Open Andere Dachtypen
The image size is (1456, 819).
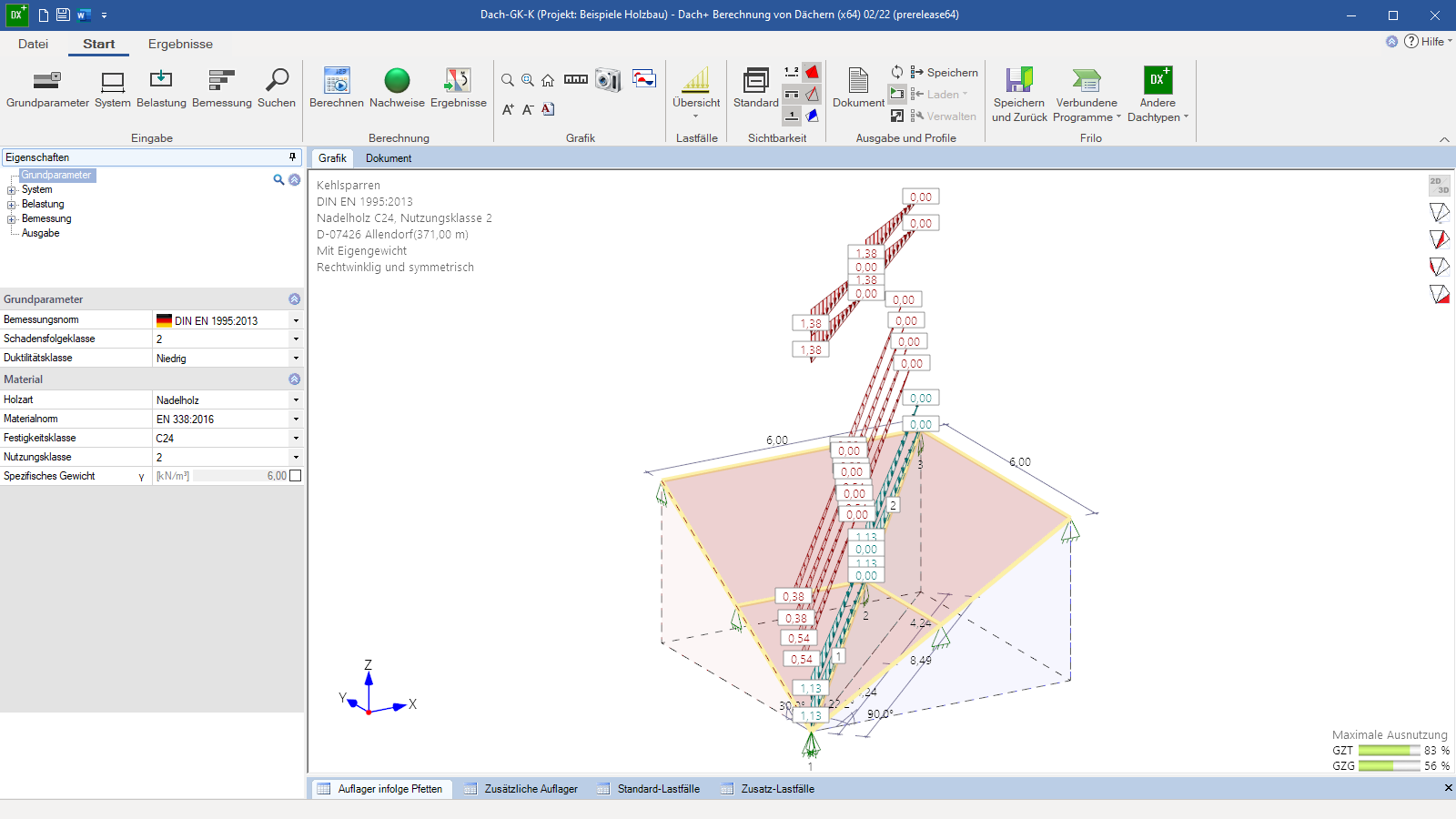pos(1158,95)
